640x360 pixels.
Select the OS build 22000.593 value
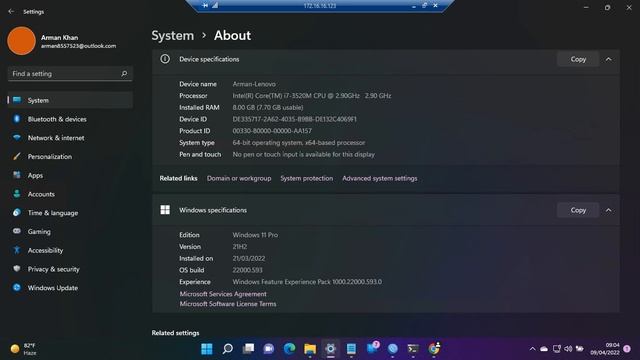tap(247, 270)
